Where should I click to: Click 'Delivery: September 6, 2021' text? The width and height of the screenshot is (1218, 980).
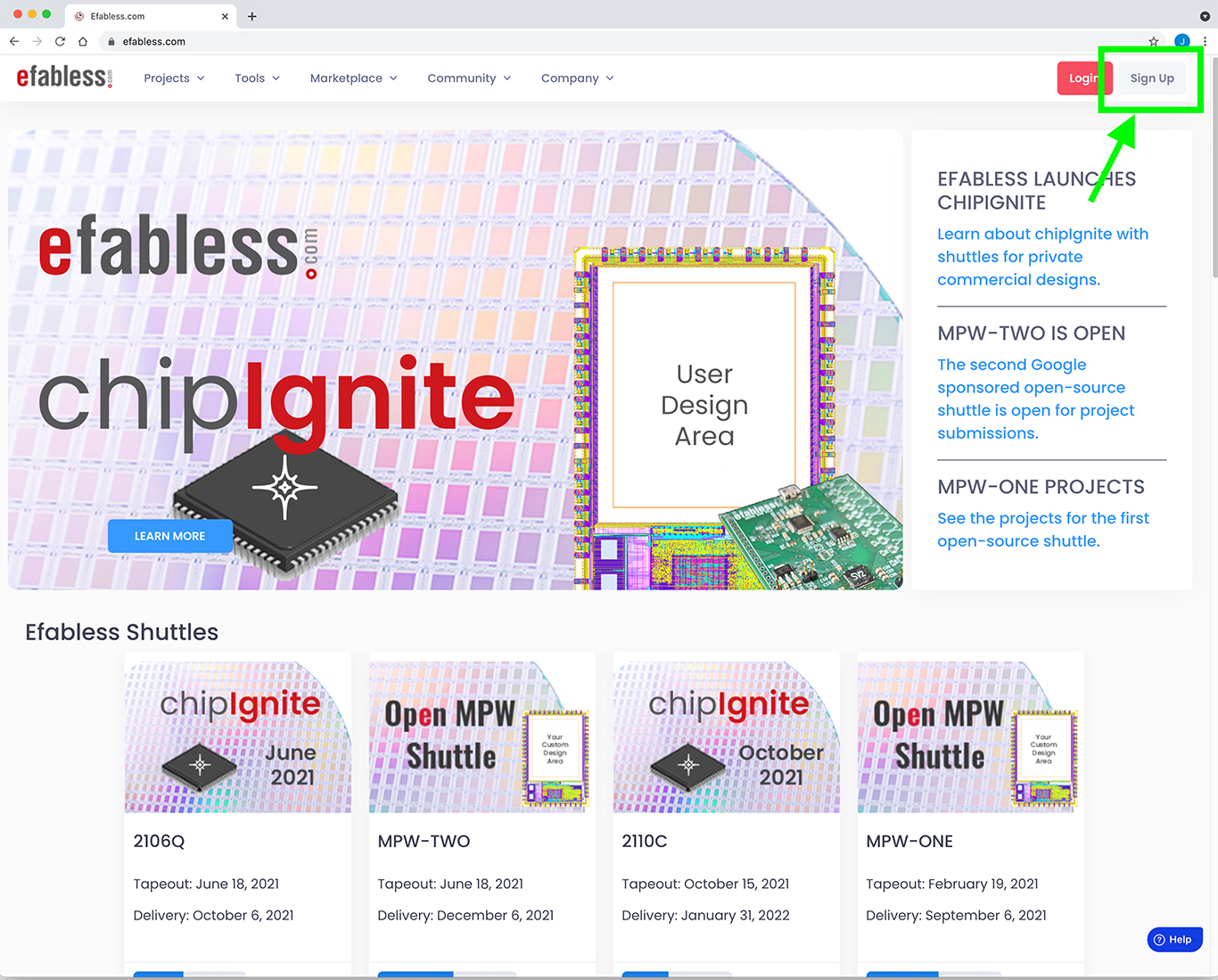point(956,915)
